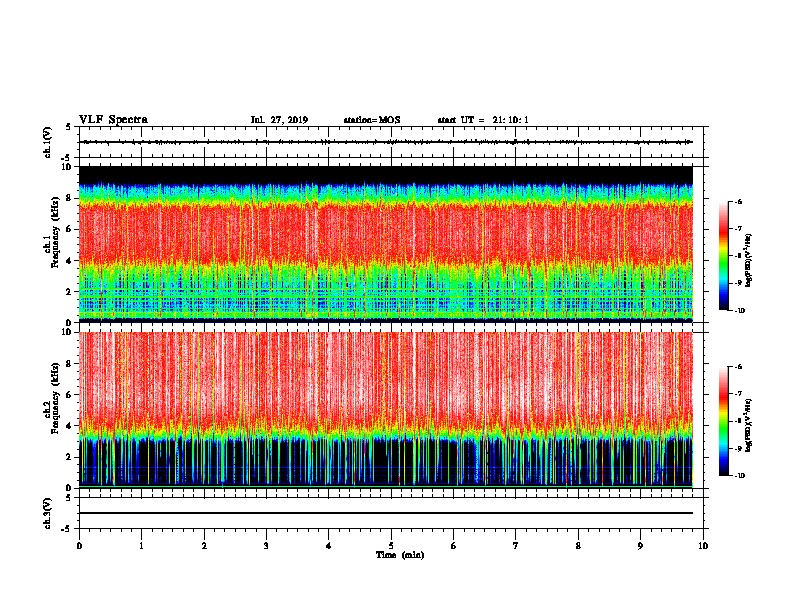Click the ch.1 PSD color scale bar
Screen dimensions: 792x612
pos(724,256)
